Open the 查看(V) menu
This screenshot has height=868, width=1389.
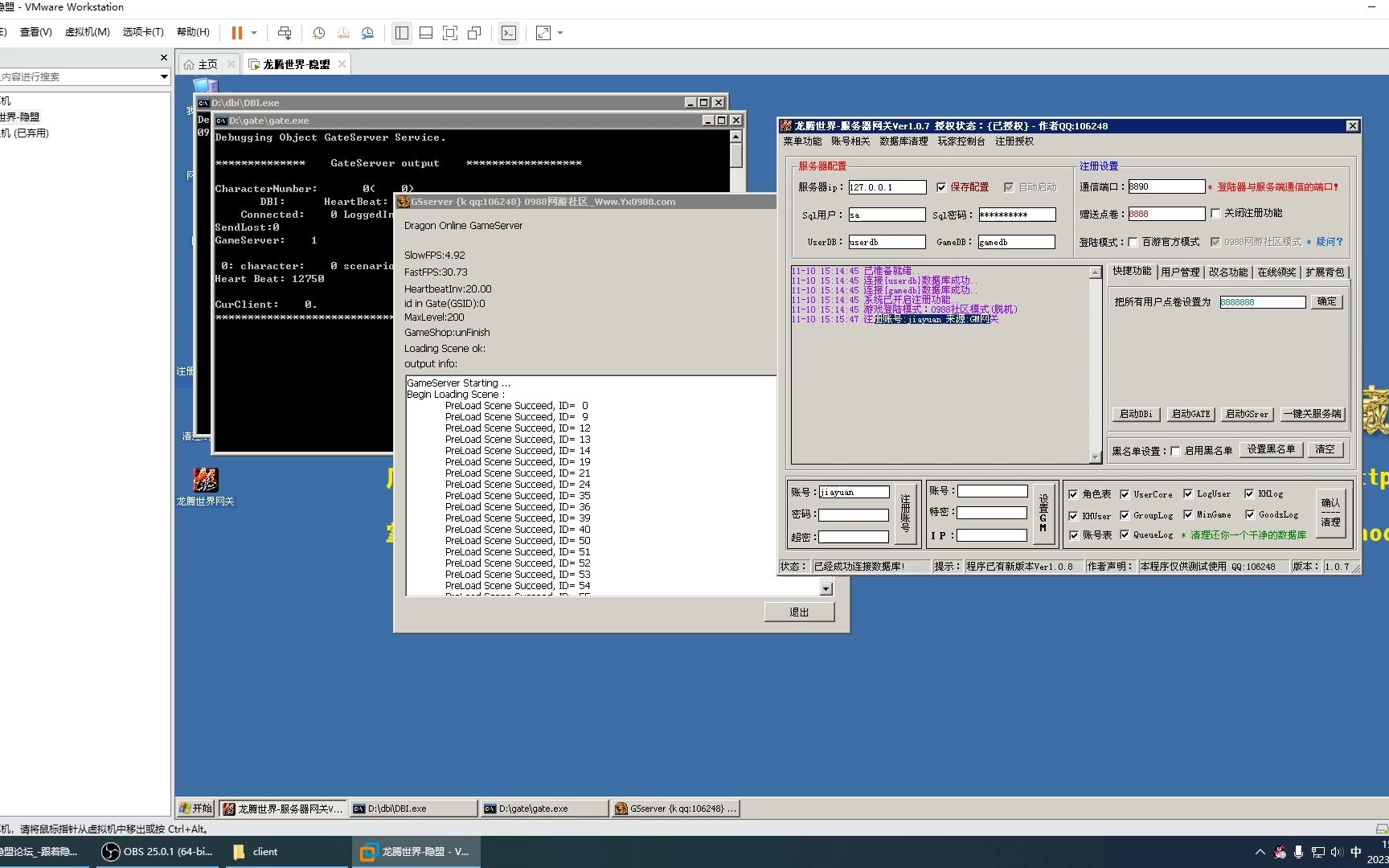pyautogui.click(x=35, y=32)
